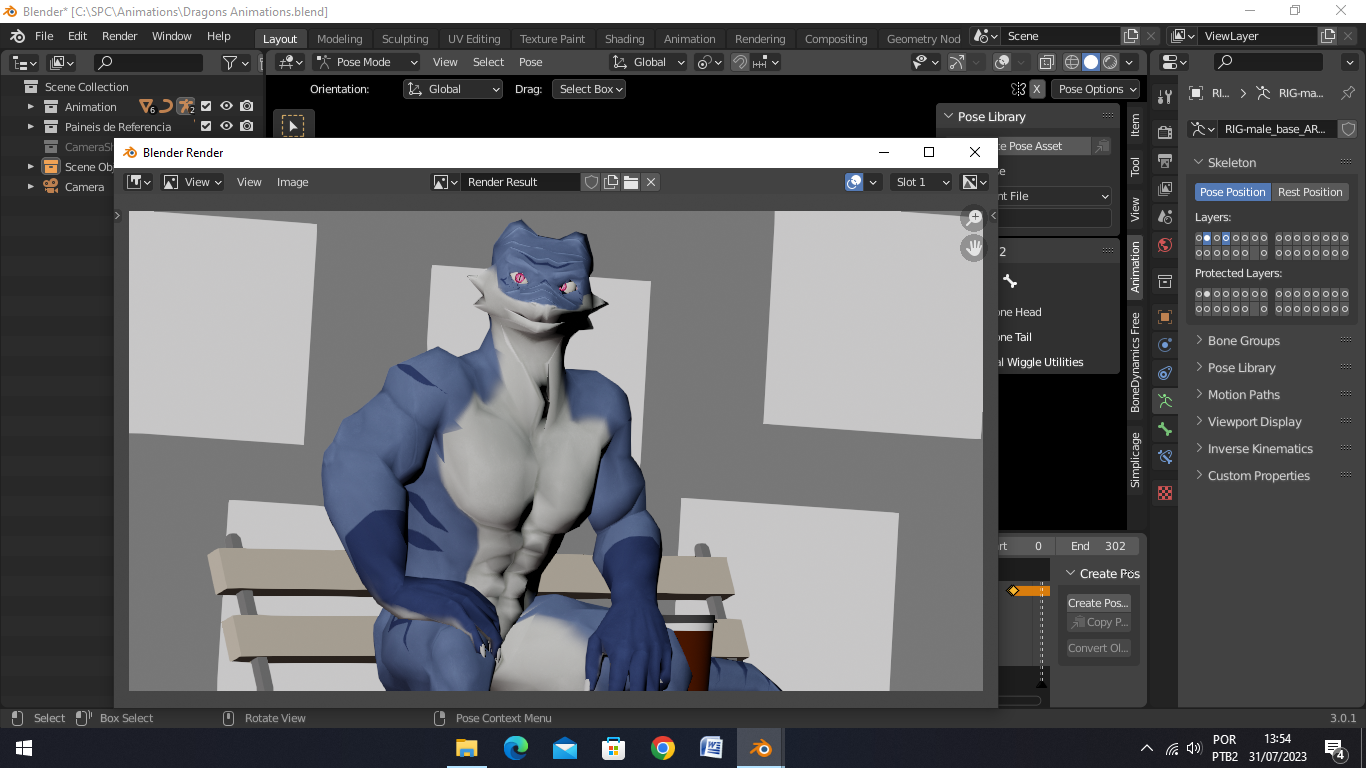This screenshot has width=1366, height=768.
Task: Click the Create Pos... button
Action: coord(1098,603)
